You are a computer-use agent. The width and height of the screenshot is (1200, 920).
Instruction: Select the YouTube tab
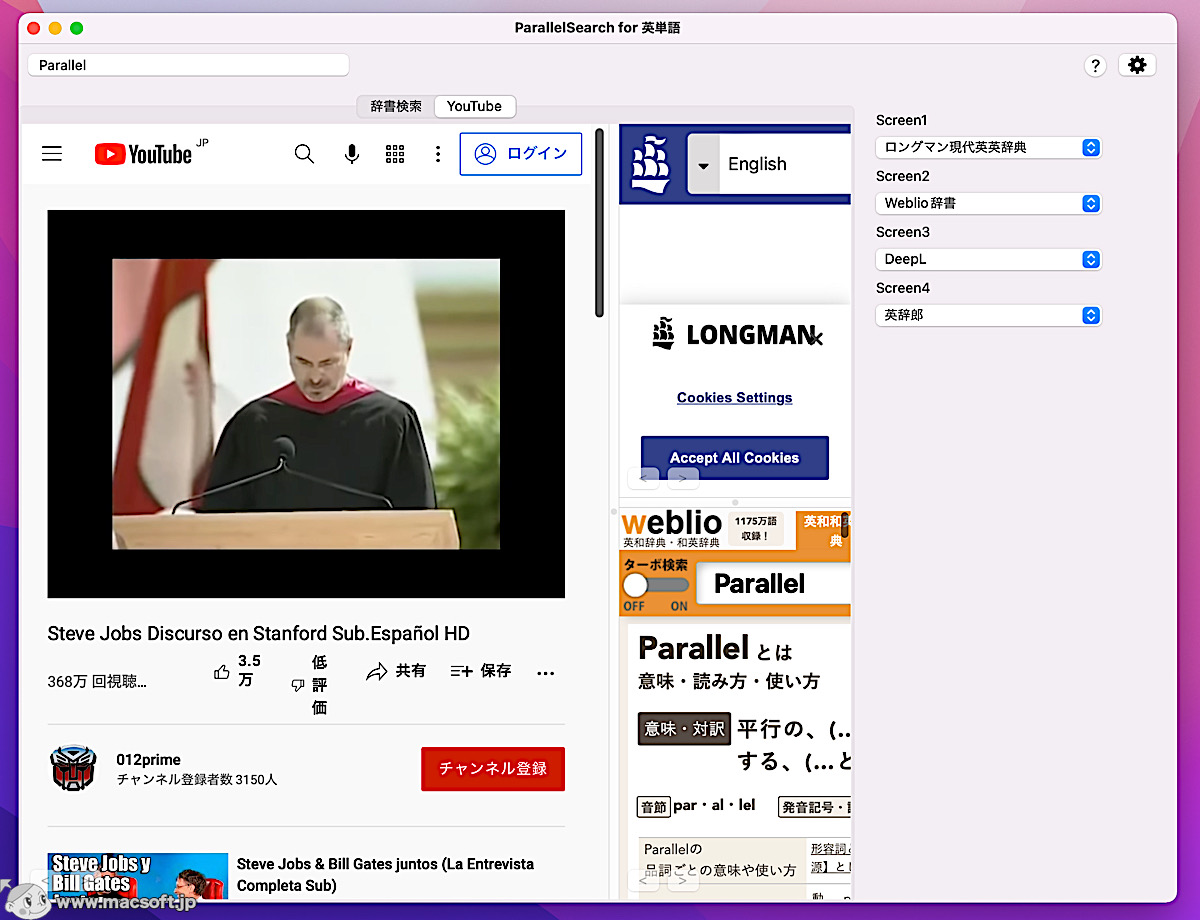point(474,106)
